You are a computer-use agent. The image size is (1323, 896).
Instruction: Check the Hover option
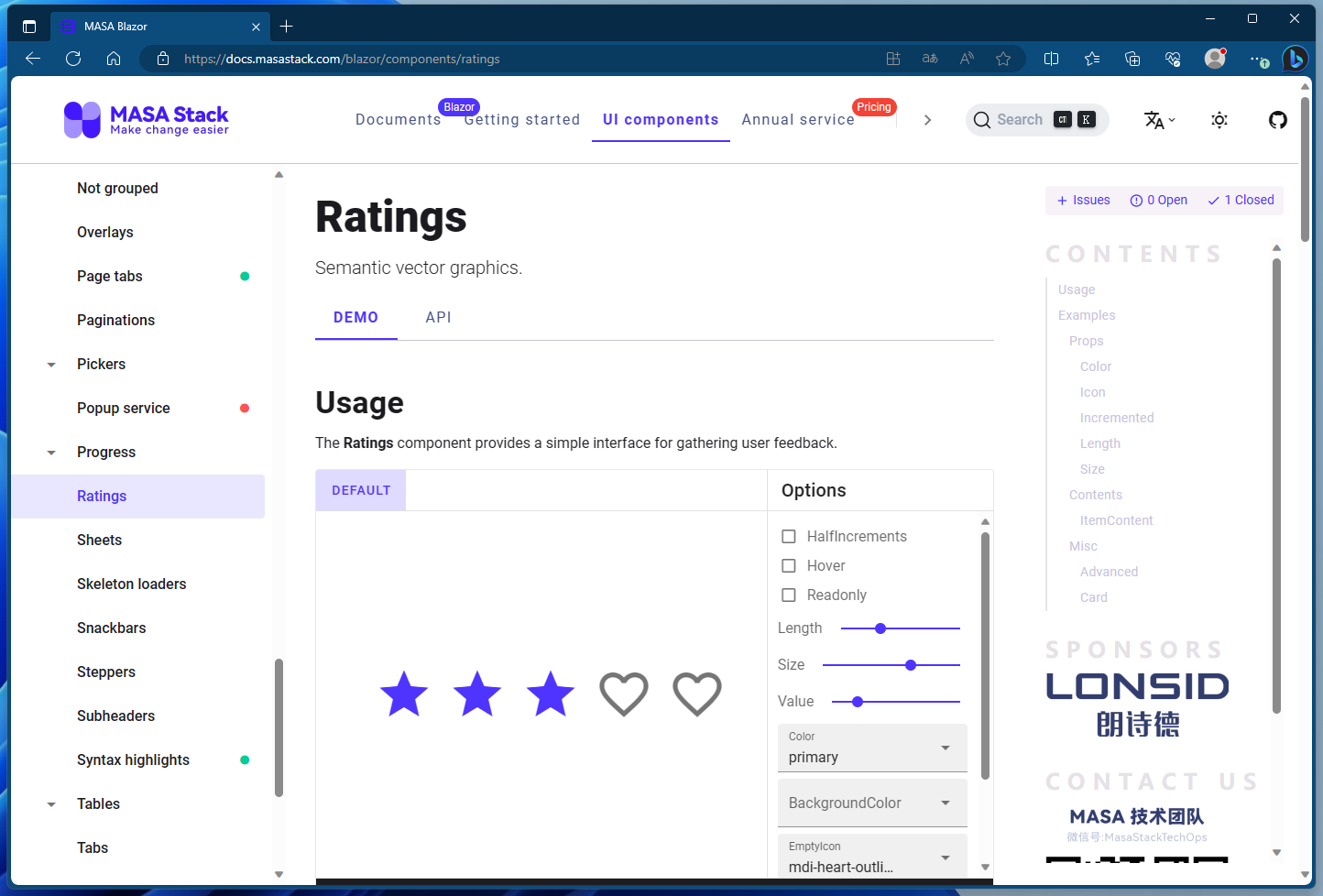[788, 565]
